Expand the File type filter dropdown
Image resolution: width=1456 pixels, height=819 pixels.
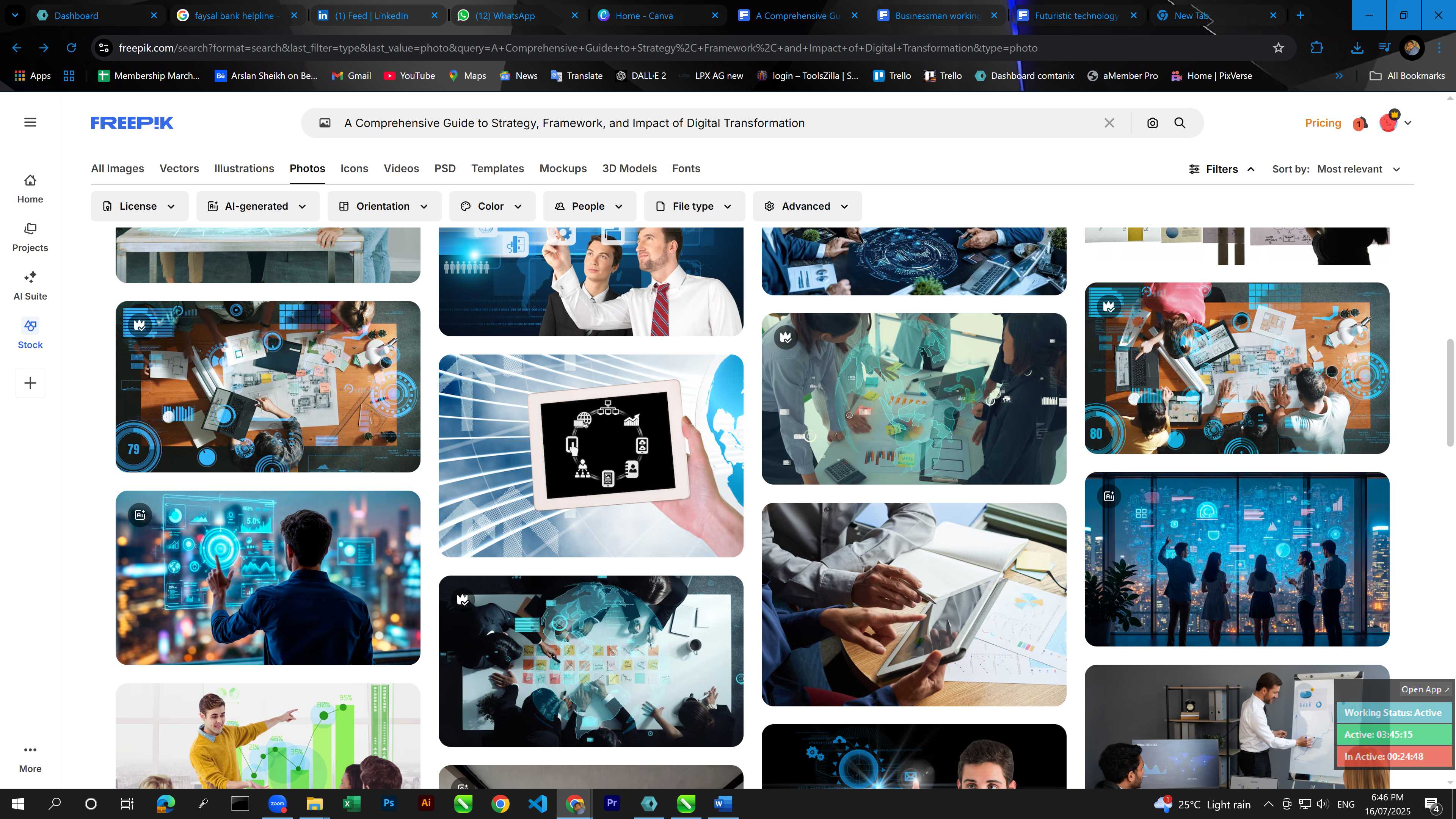point(694,206)
